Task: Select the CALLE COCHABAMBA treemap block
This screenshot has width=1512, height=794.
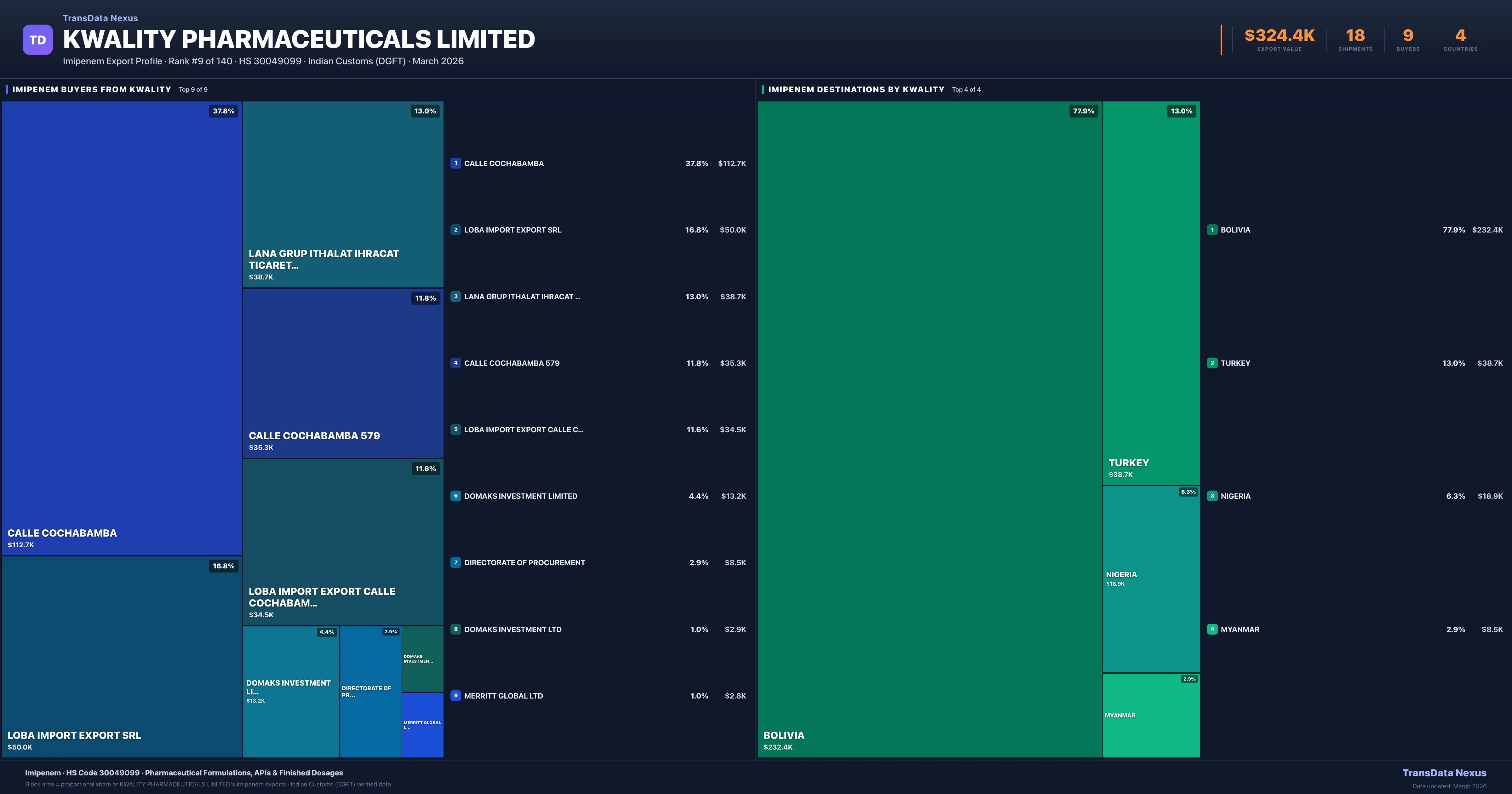Action: tap(122, 328)
